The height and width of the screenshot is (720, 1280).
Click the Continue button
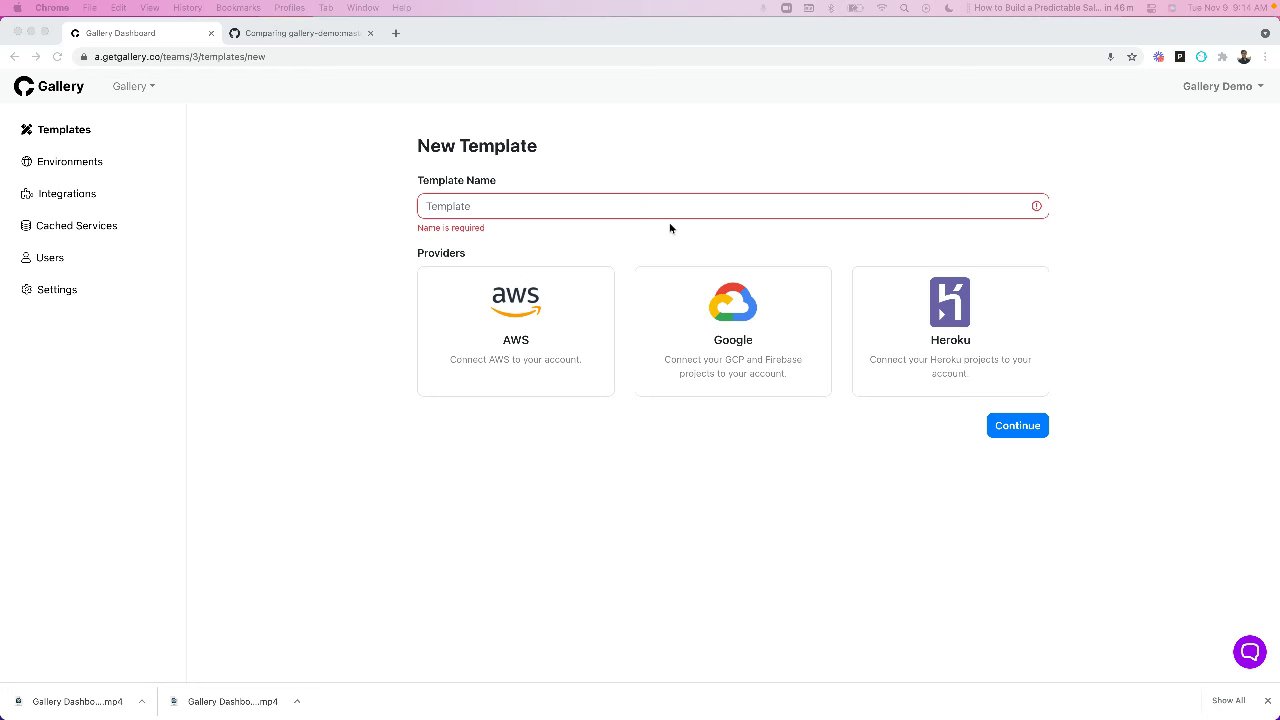1017,425
